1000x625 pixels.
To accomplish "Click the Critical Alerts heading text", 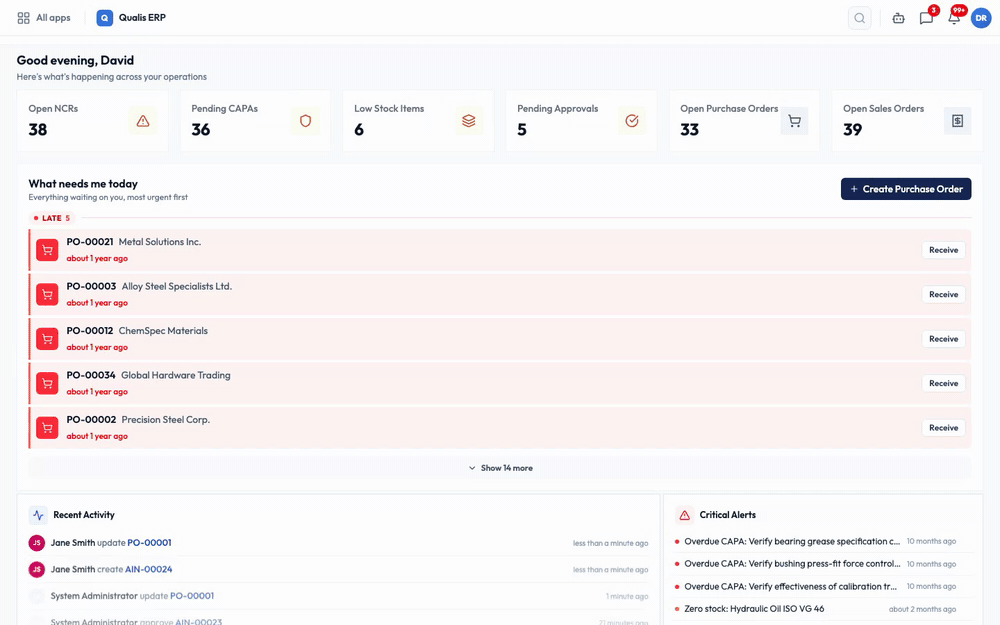I will coord(728,515).
